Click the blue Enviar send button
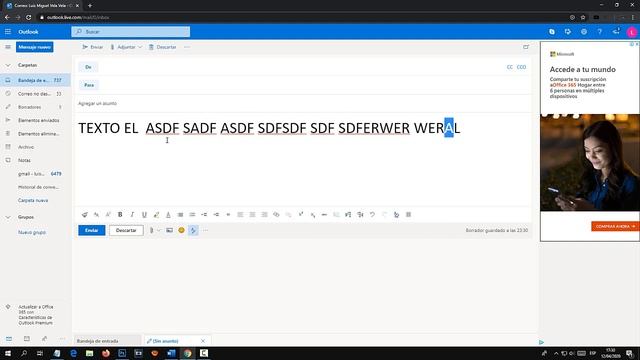Image resolution: width=640 pixels, height=360 pixels. (x=91, y=230)
